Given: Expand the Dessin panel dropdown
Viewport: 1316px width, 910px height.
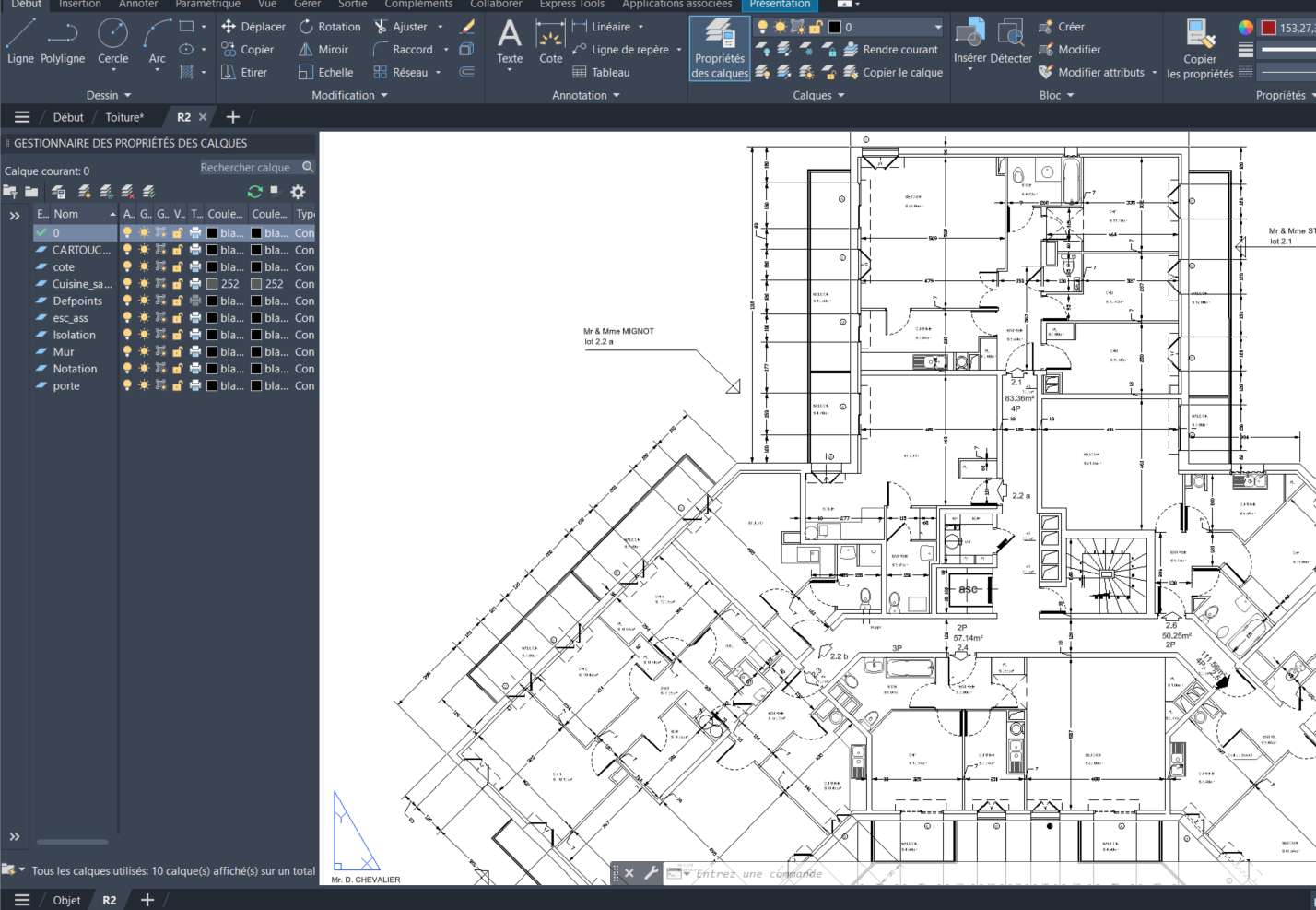Looking at the screenshot, I should (129, 95).
